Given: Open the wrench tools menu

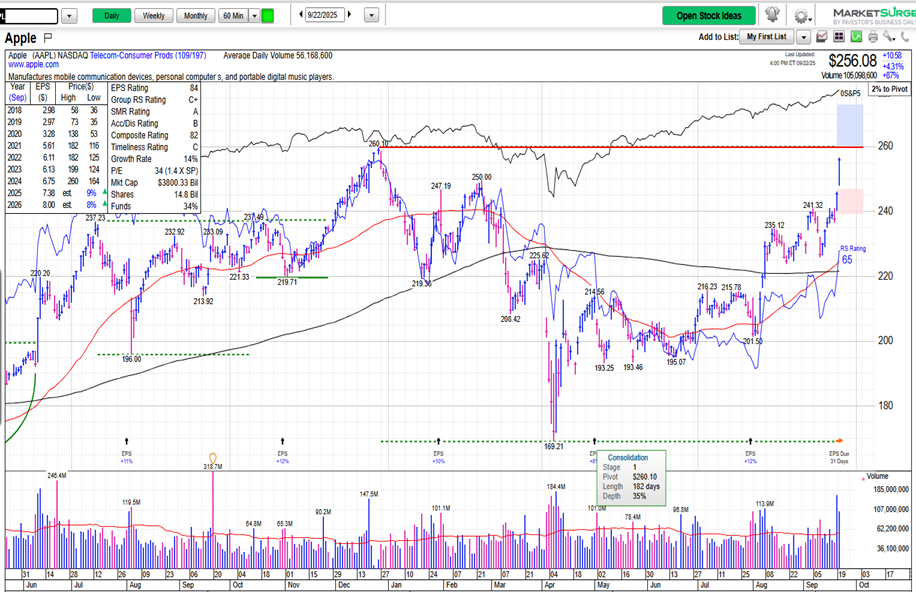Looking at the screenshot, I should click(889, 37).
